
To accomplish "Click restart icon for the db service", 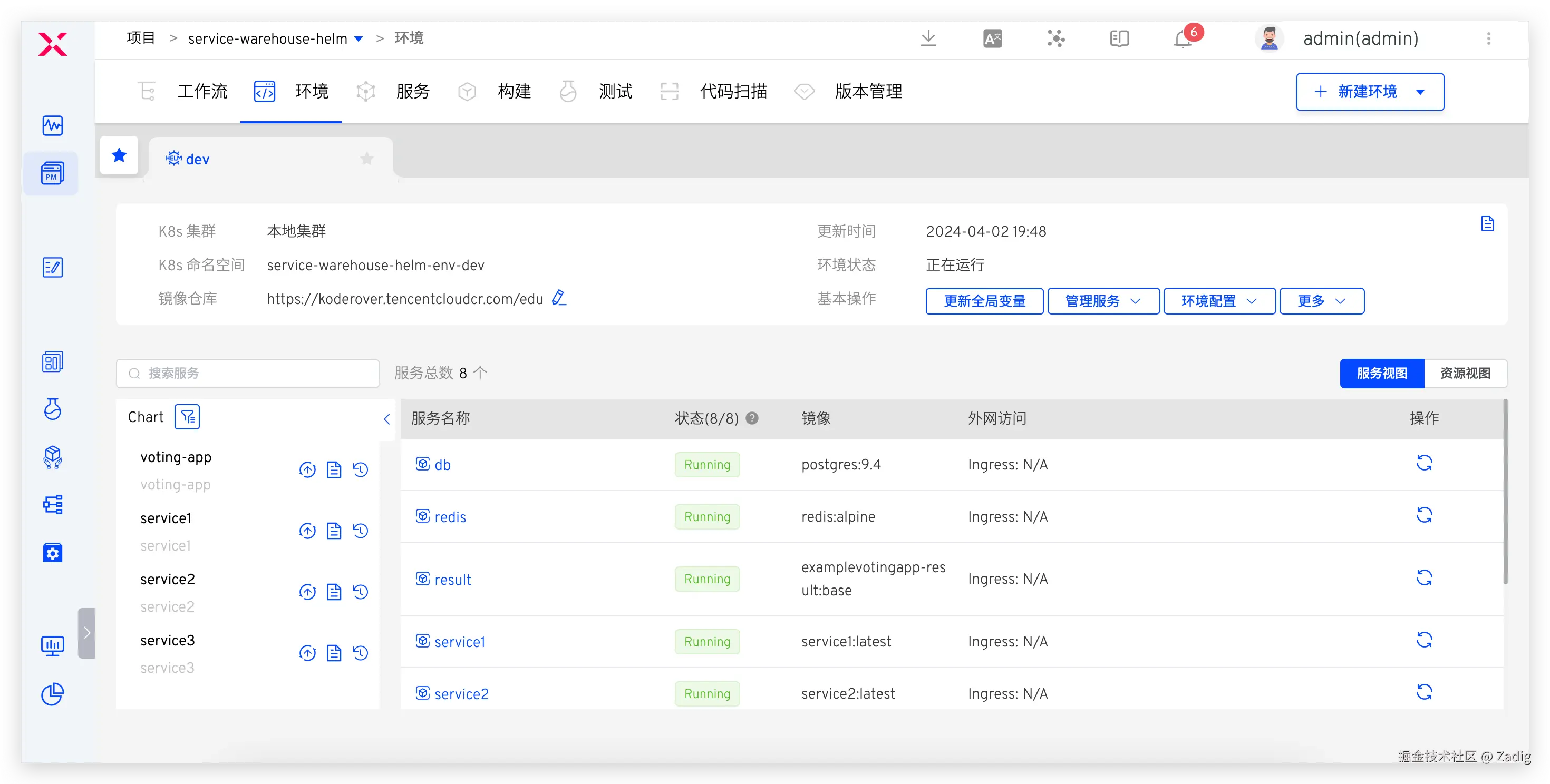I will [x=1423, y=463].
